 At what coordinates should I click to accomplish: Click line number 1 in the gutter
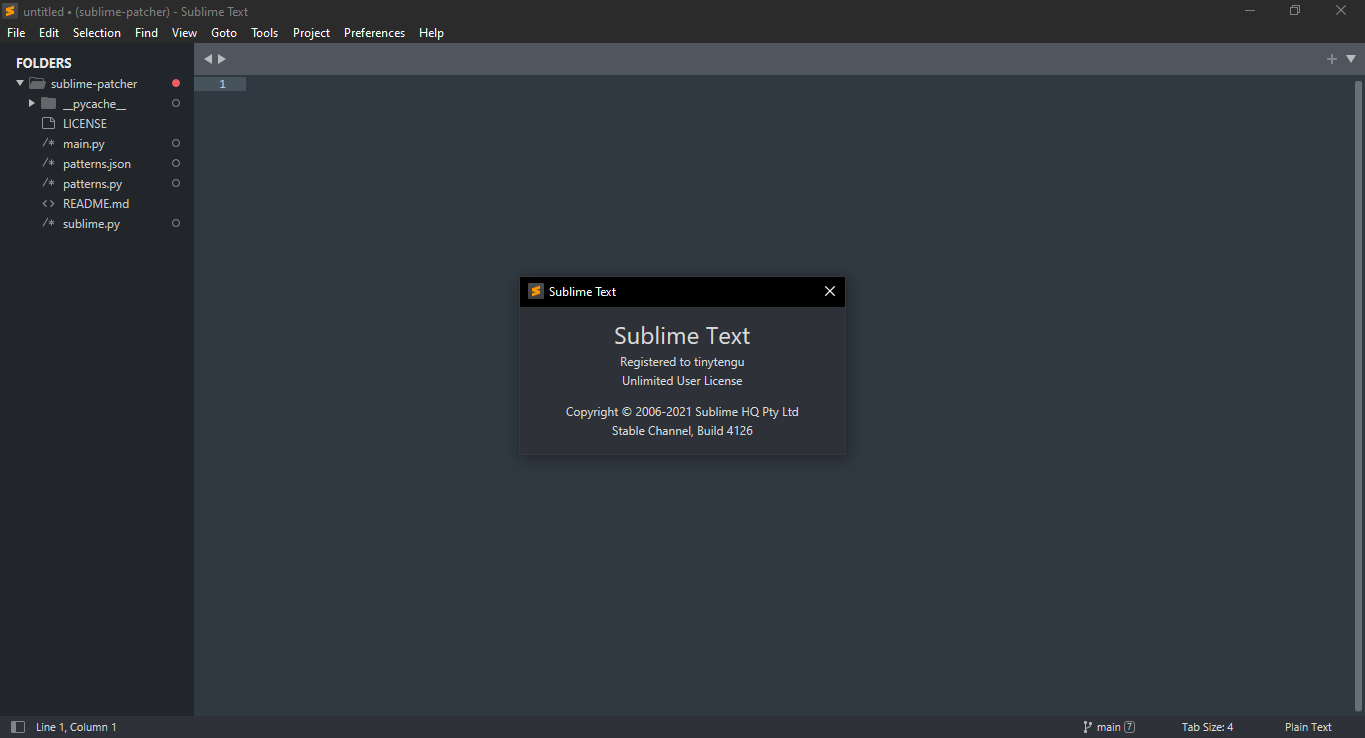(x=222, y=84)
